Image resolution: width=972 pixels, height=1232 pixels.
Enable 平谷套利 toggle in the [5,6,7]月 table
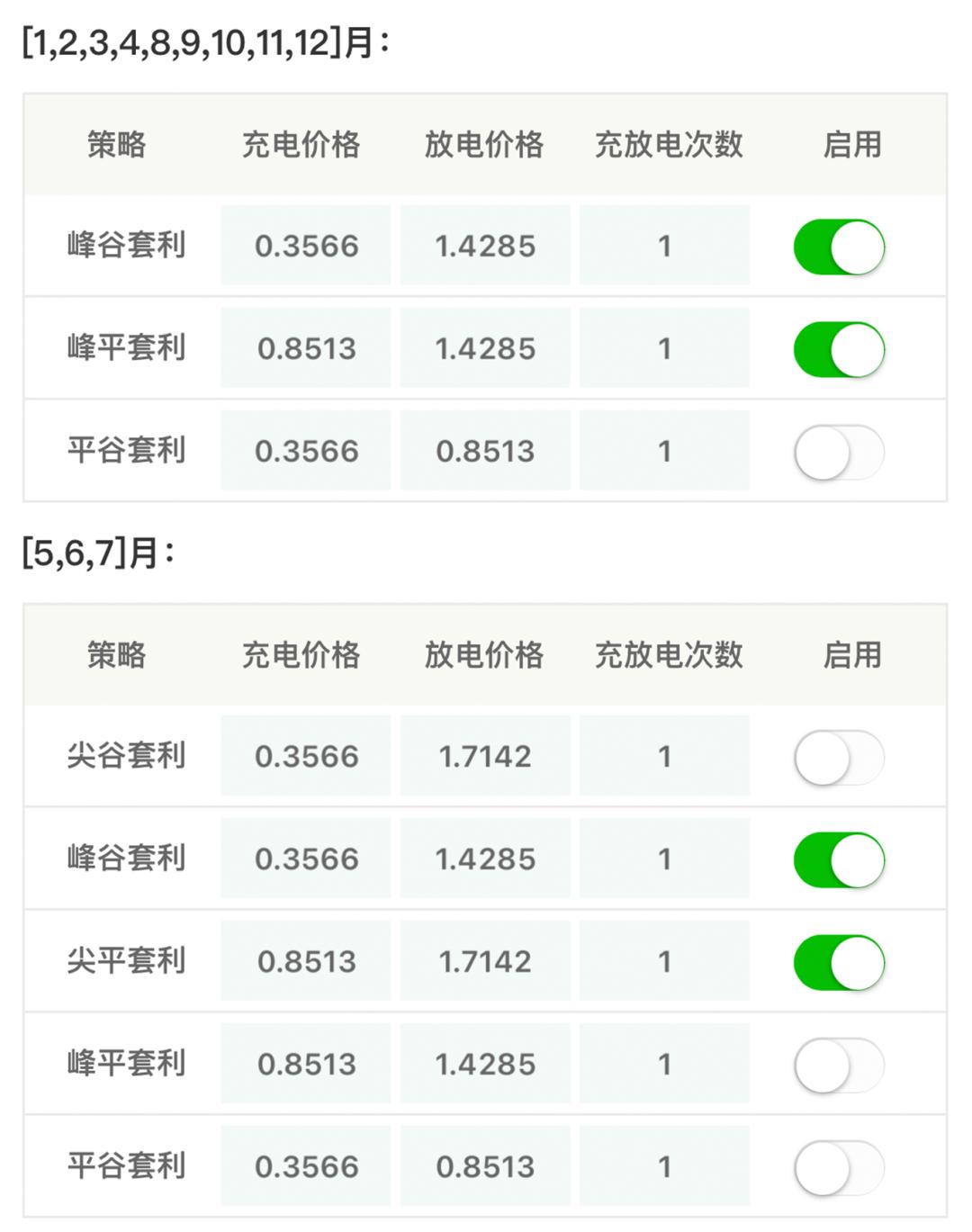point(838,1165)
